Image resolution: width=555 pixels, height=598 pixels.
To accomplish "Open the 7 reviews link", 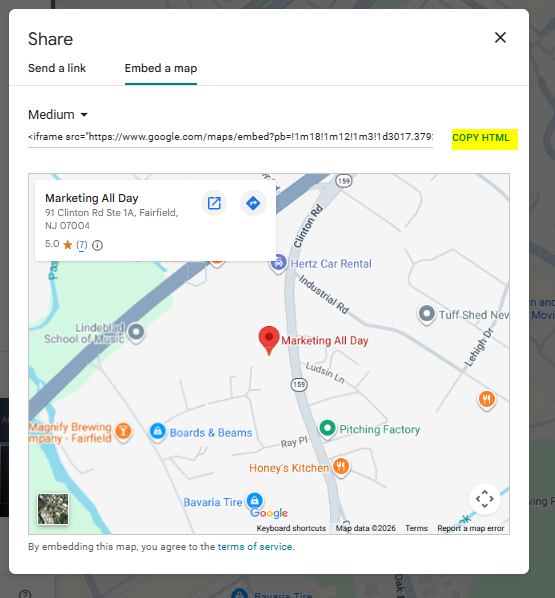I will [82, 244].
